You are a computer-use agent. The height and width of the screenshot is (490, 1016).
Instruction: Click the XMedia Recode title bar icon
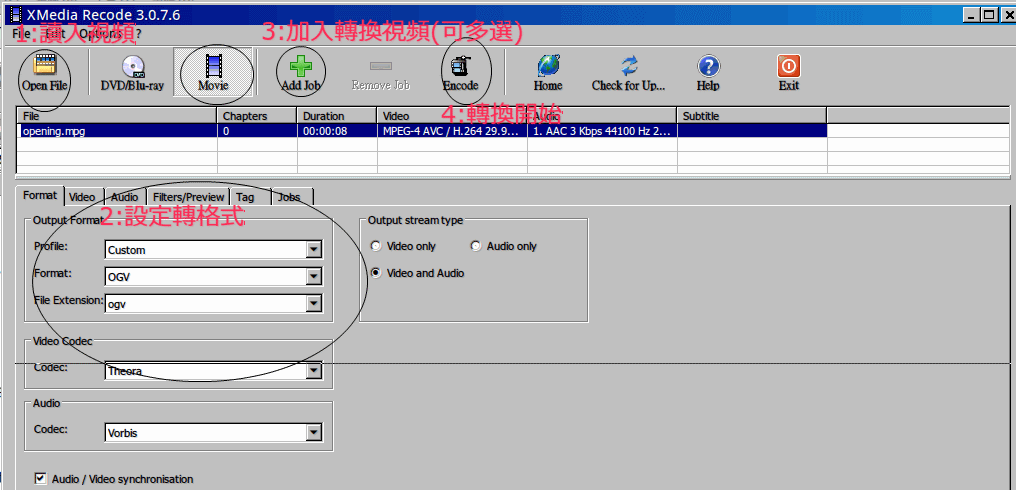click(16, 14)
